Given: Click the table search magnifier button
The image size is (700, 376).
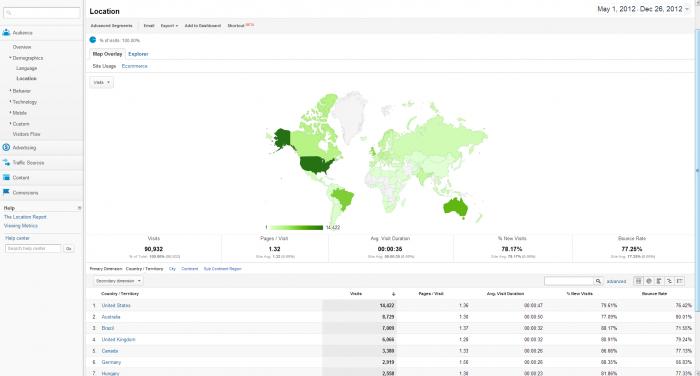Looking at the screenshot, I should tap(598, 281).
